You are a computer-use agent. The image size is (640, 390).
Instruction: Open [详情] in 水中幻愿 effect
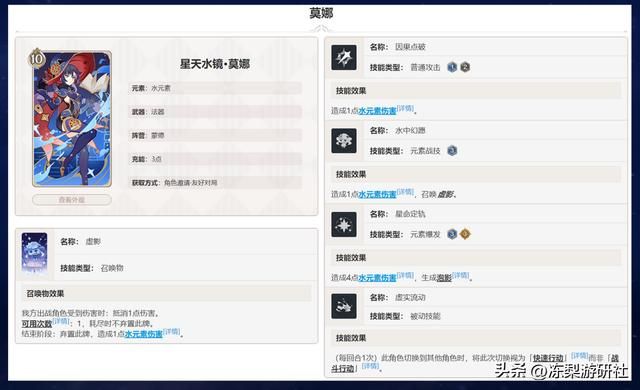click(405, 192)
